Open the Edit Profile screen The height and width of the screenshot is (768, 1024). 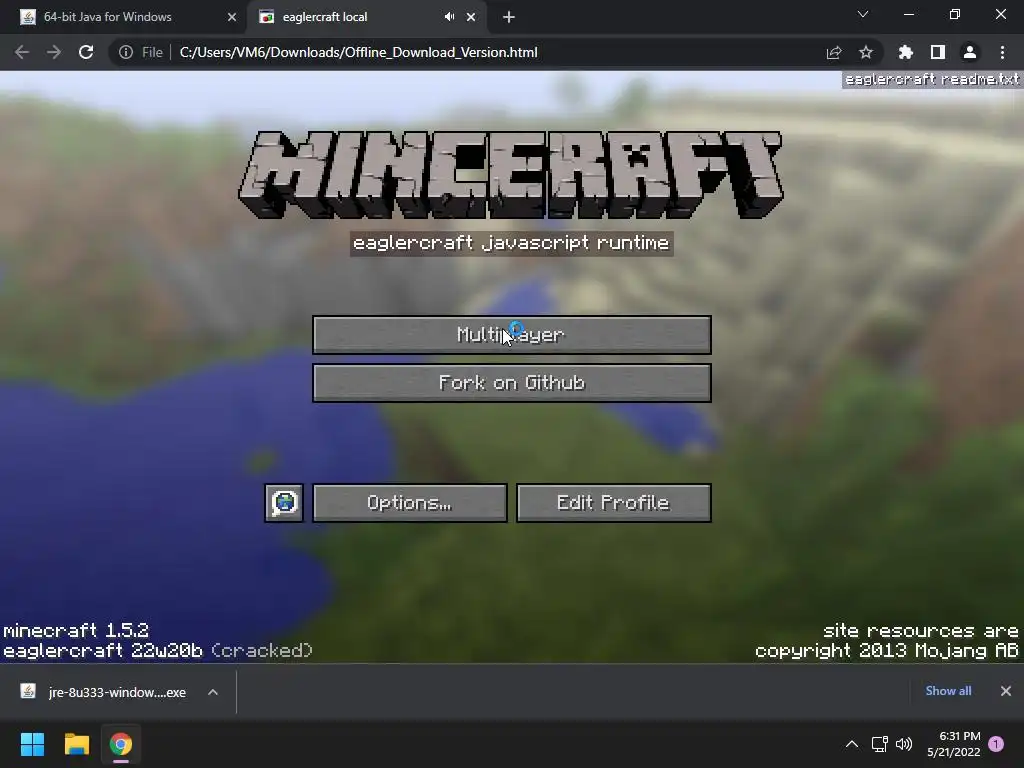(x=613, y=503)
